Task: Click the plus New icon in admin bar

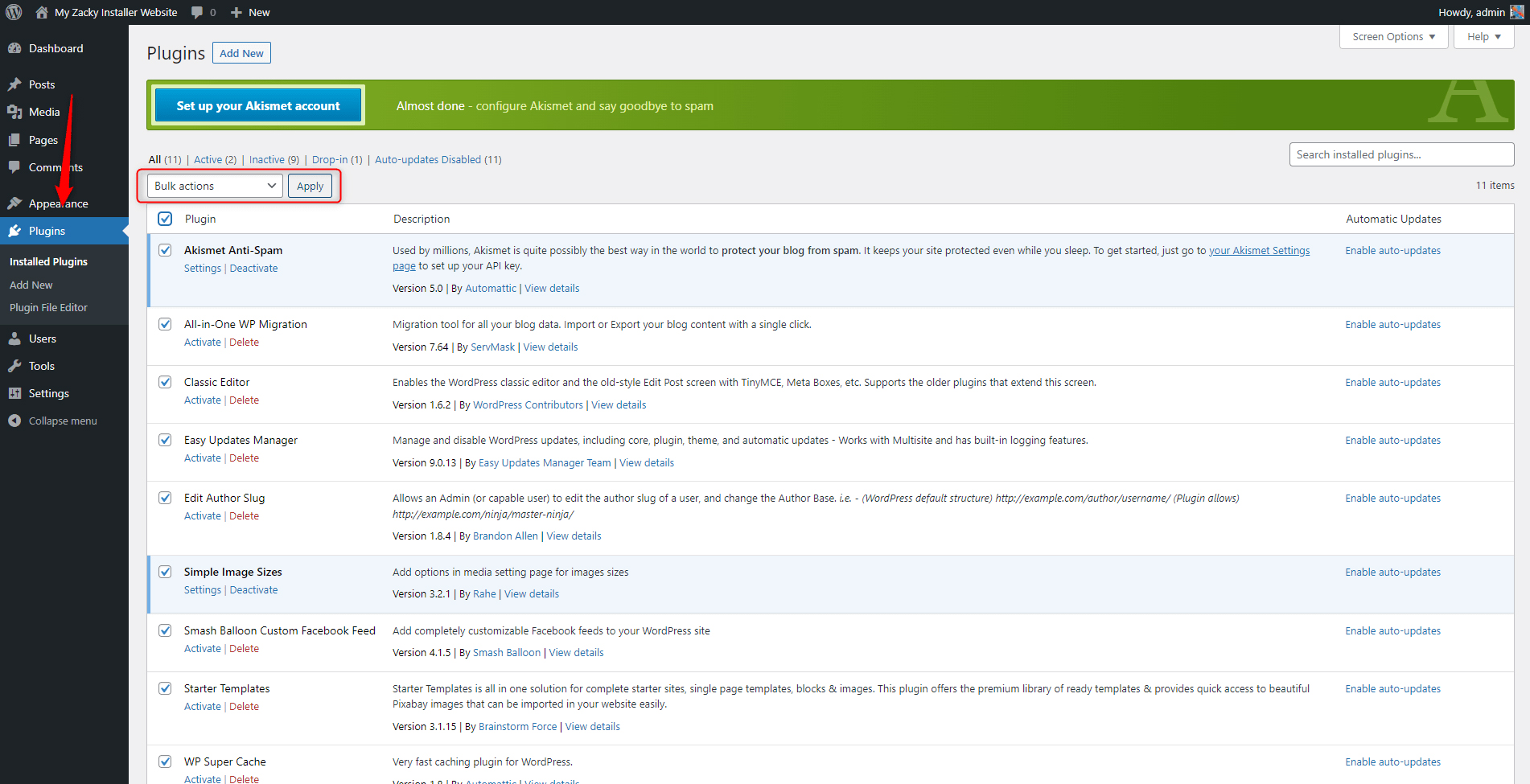Action: click(x=236, y=12)
